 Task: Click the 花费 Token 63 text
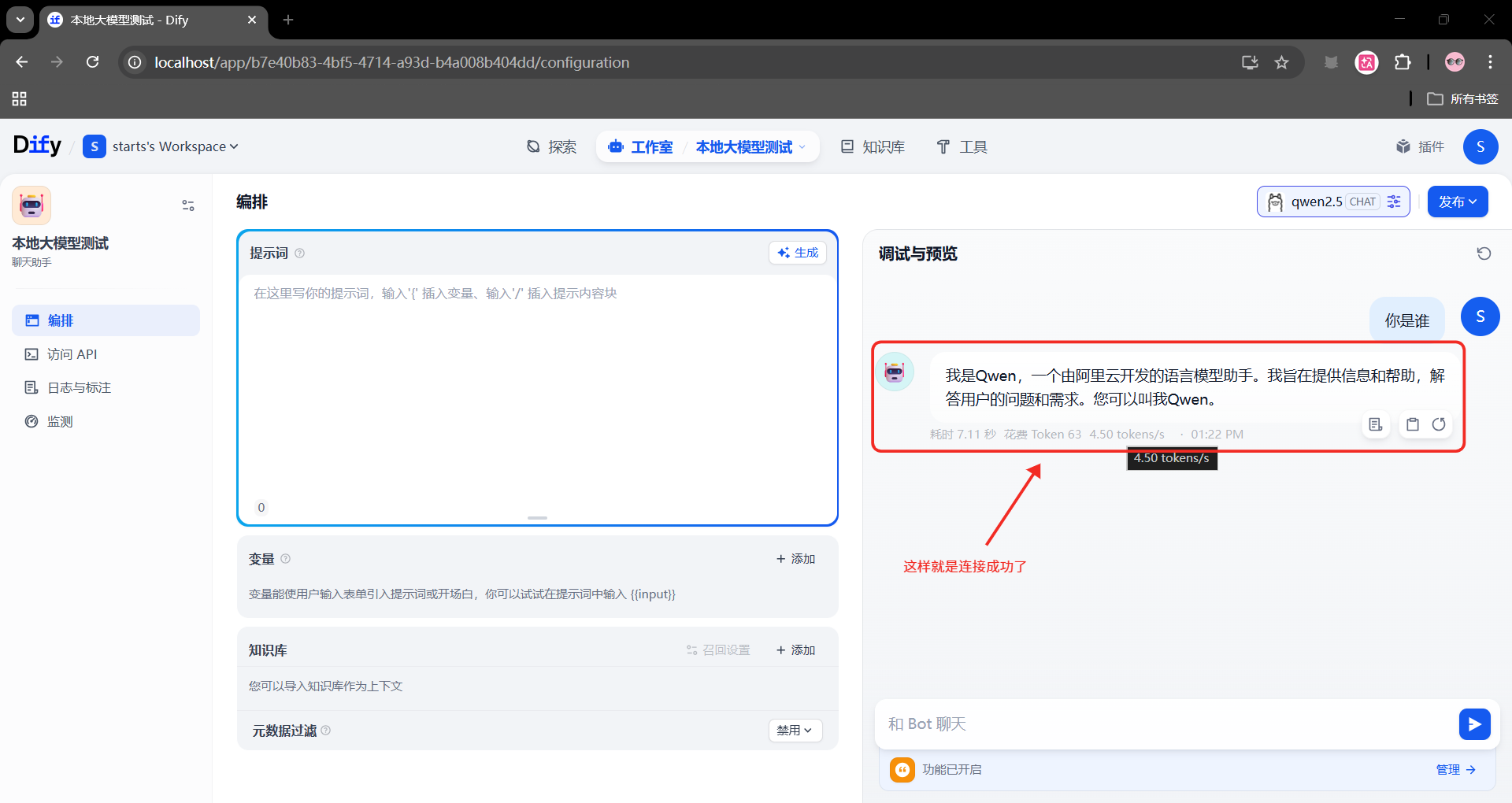click(x=1043, y=435)
